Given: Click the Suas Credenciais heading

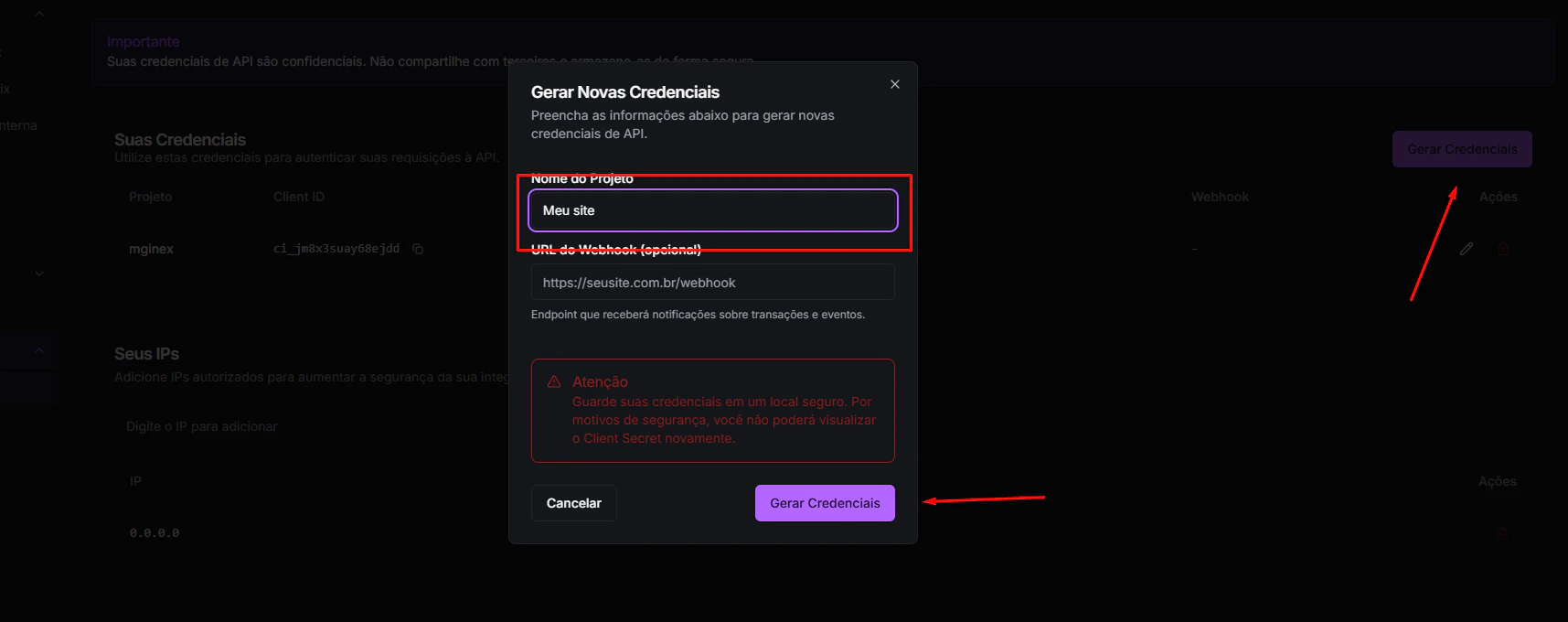Looking at the screenshot, I should [180, 140].
